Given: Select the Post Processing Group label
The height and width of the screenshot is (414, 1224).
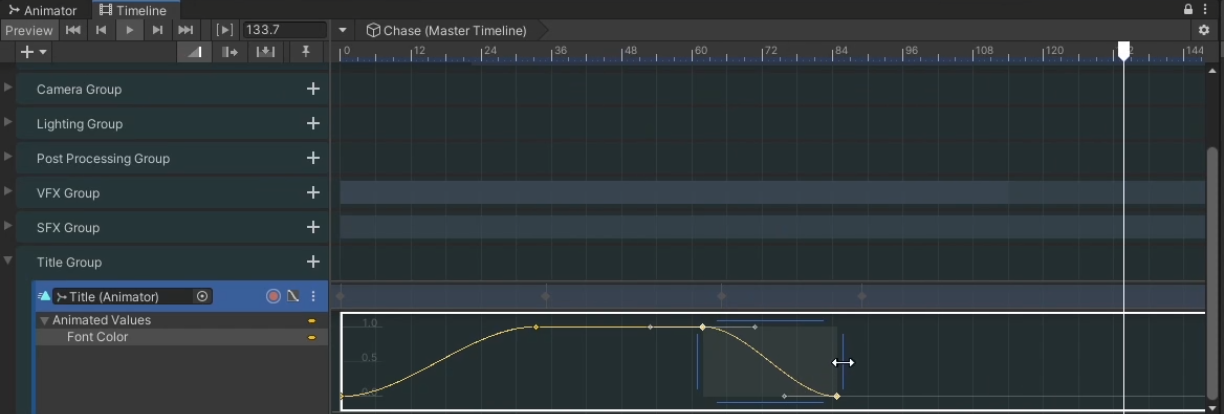Looking at the screenshot, I should pos(103,158).
